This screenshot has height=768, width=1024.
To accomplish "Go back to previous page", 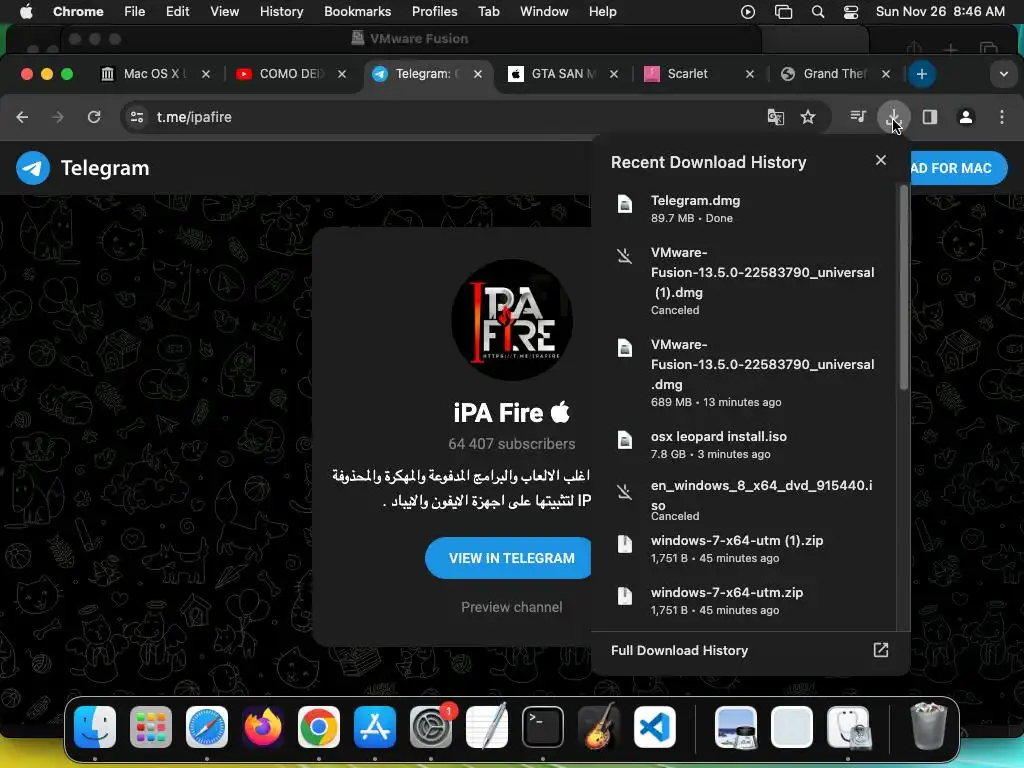I will (22, 117).
